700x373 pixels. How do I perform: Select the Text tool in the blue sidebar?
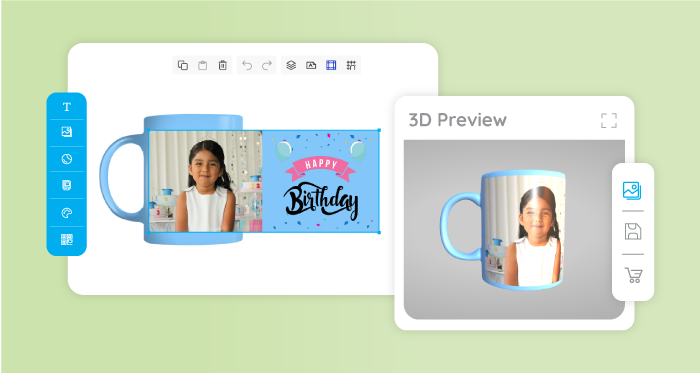(67, 107)
